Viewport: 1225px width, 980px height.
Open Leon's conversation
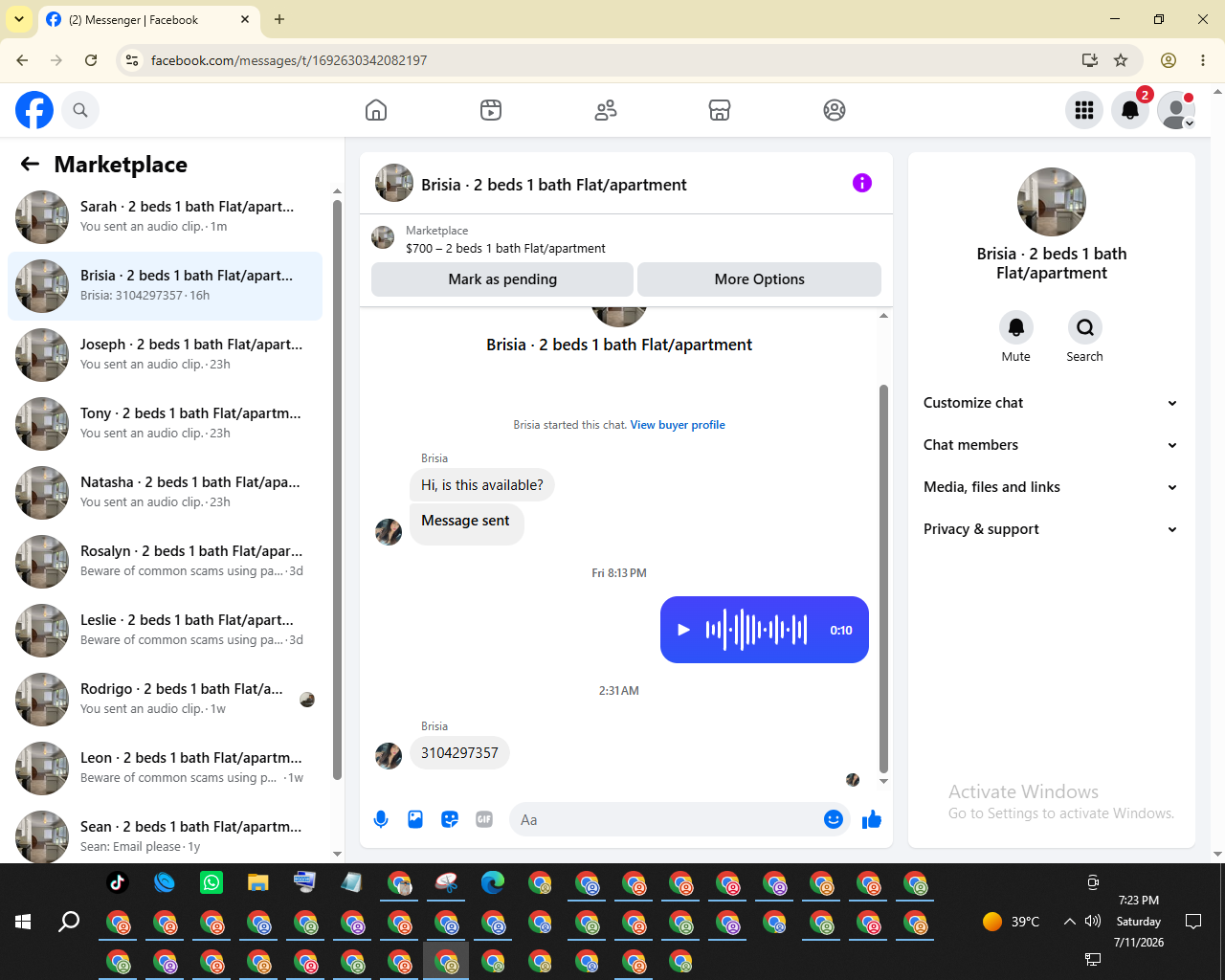(165, 768)
